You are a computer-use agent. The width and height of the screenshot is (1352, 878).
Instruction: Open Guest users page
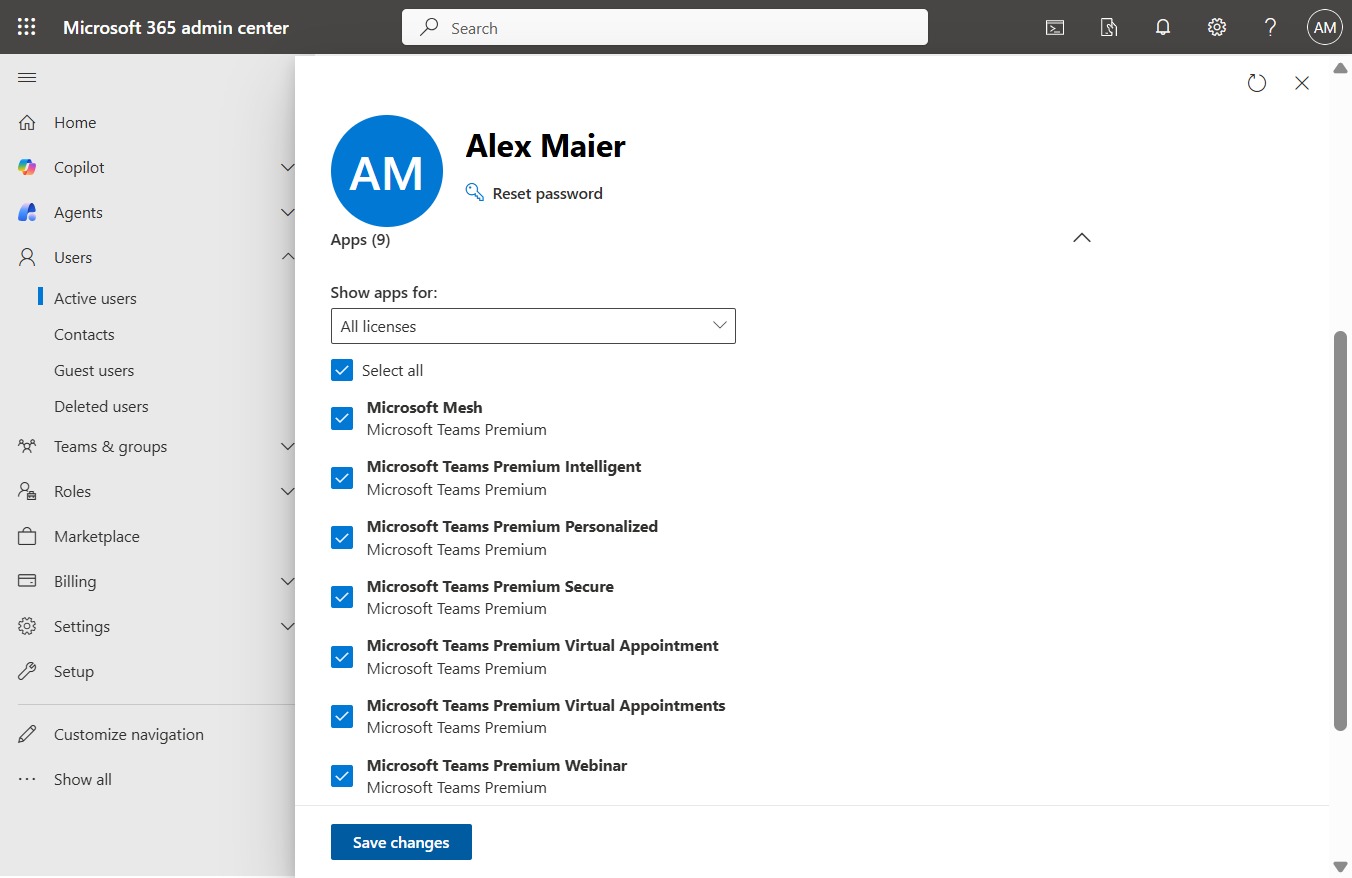(94, 370)
